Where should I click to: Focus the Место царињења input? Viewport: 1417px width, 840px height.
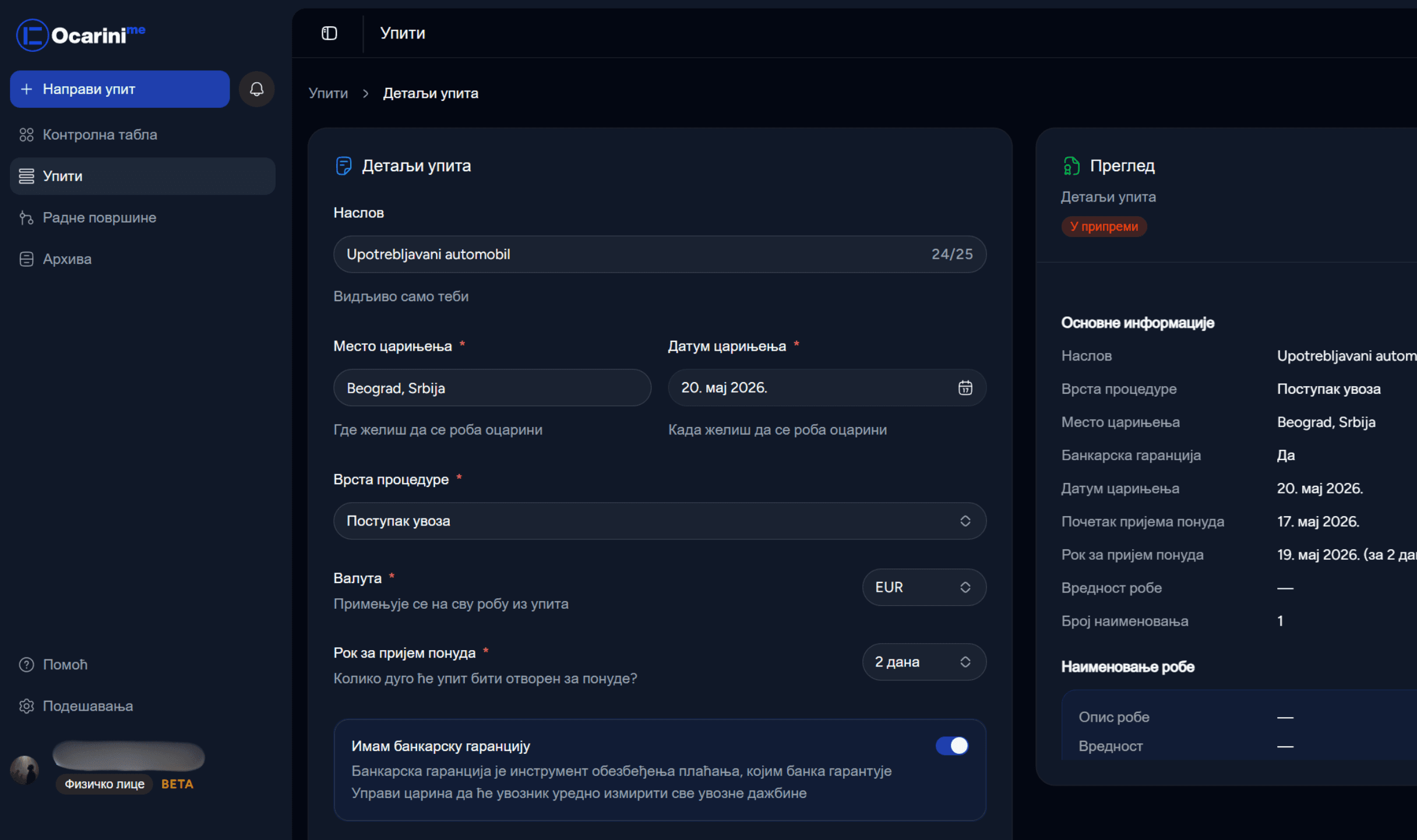point(492,387)
